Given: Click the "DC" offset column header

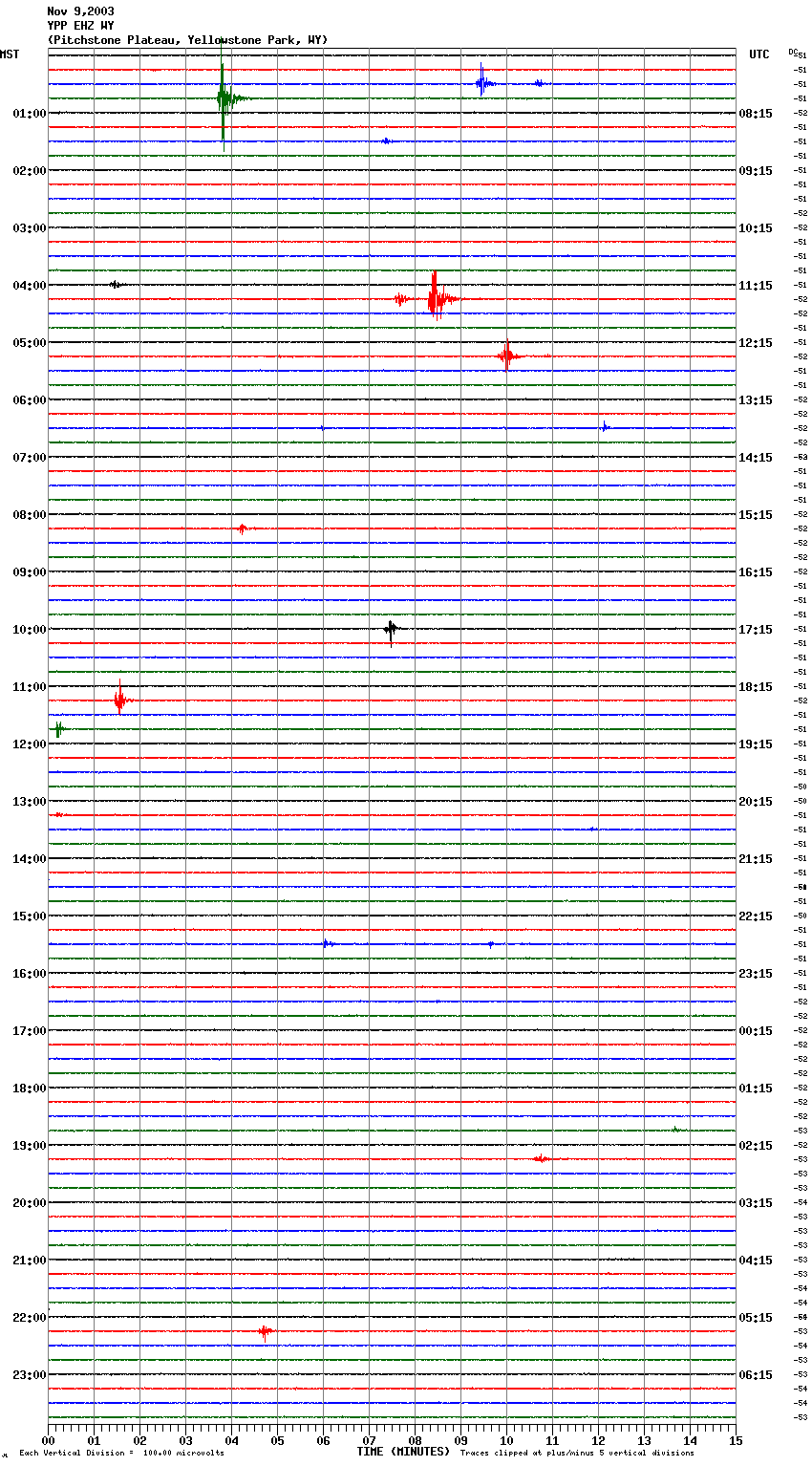Looking at the screenshot, I should (x=793, y=52).
